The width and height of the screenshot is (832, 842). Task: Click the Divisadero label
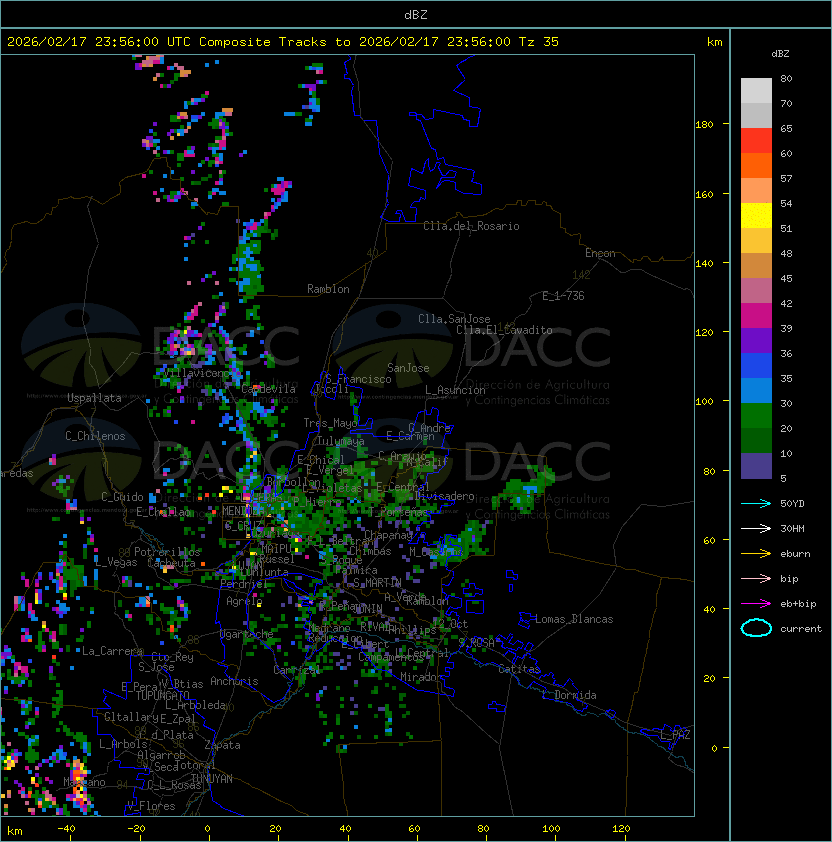[x=444, y=496]
